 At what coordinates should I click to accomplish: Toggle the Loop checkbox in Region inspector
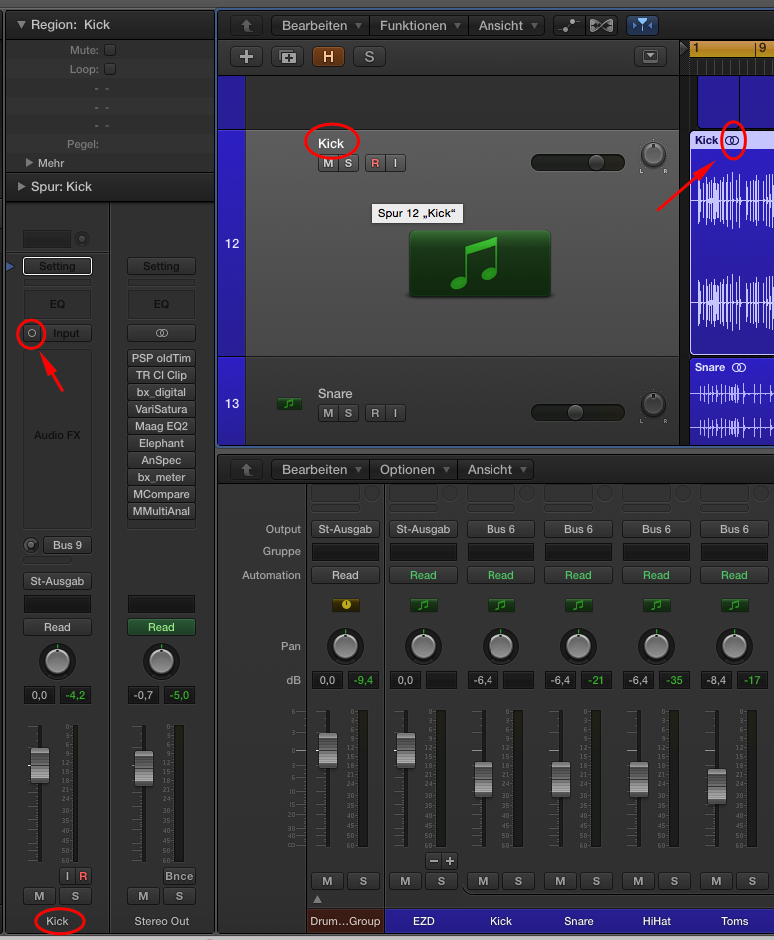110,69
